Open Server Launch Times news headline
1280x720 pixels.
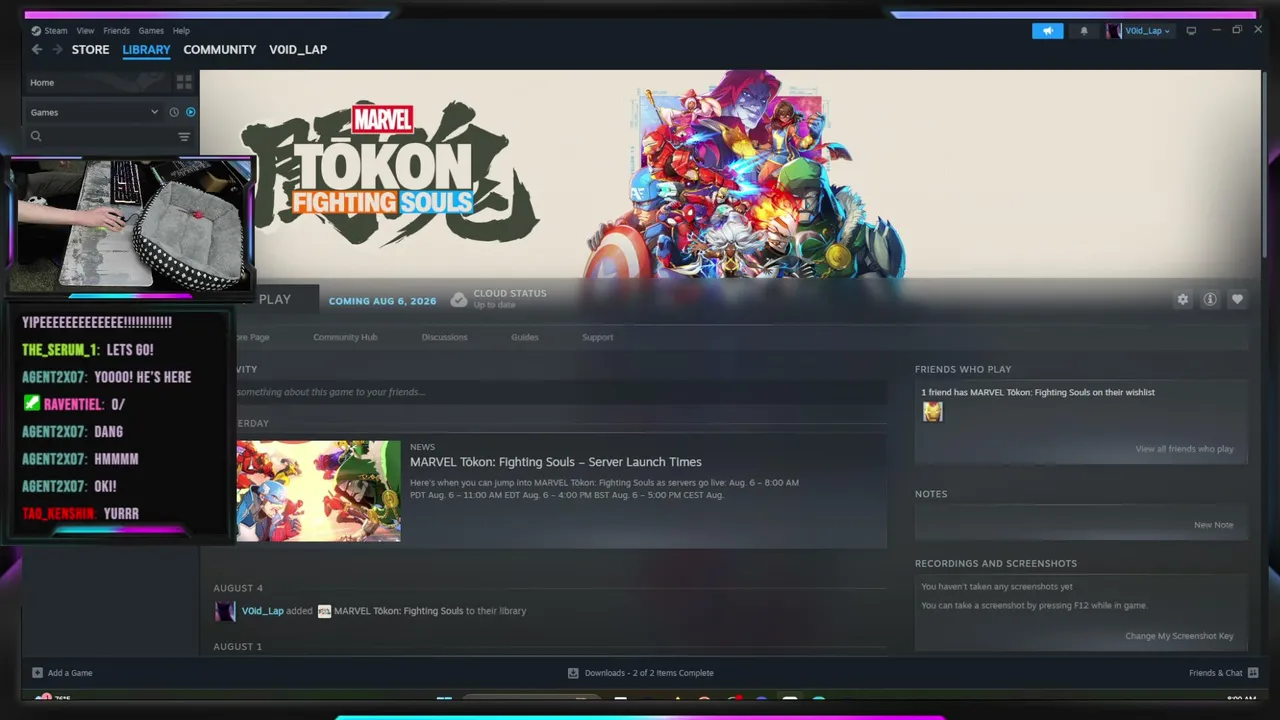556,462
